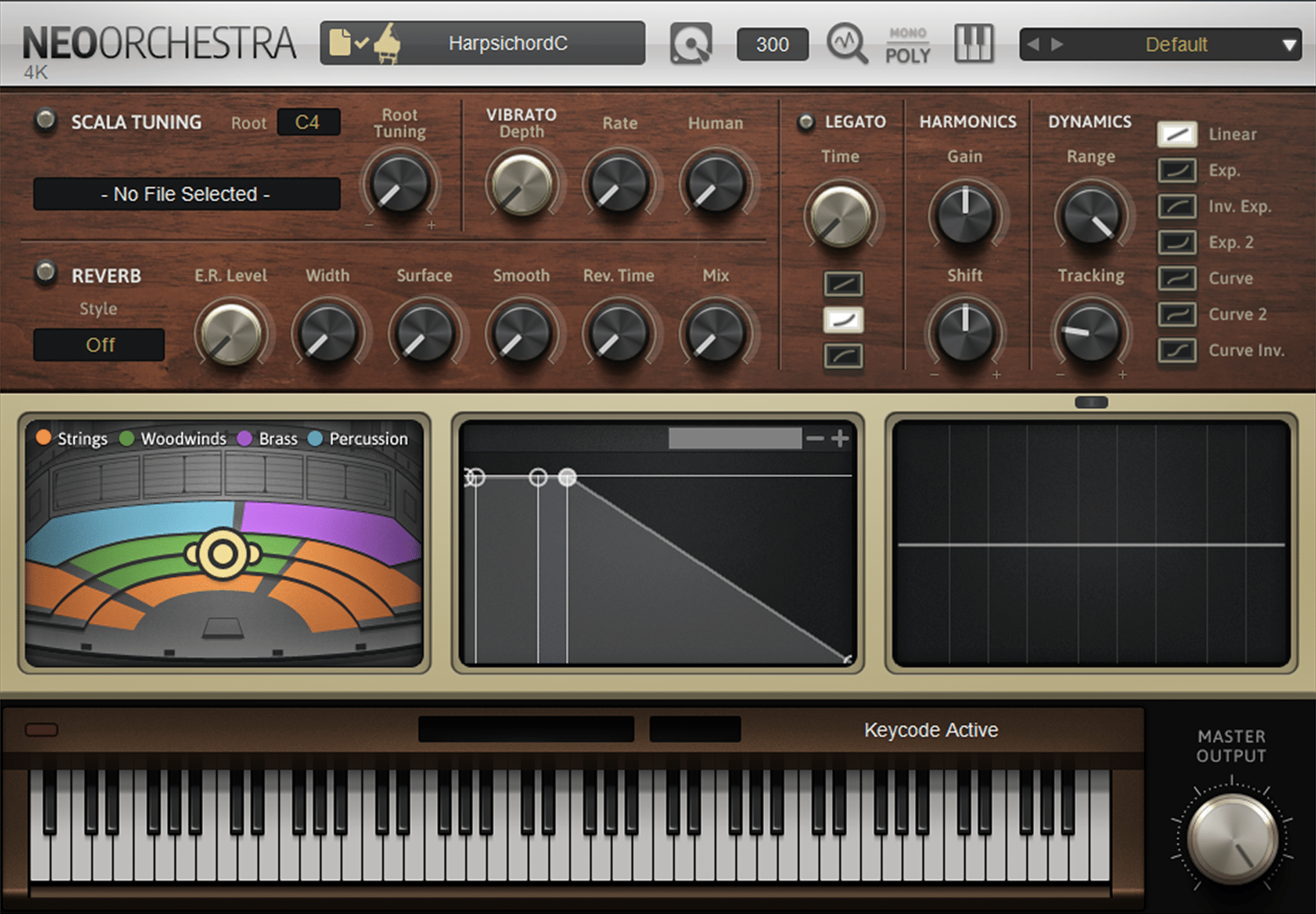Enable the Scala Tuning power toggle
Screen dimensions: 1316x914
46,120
